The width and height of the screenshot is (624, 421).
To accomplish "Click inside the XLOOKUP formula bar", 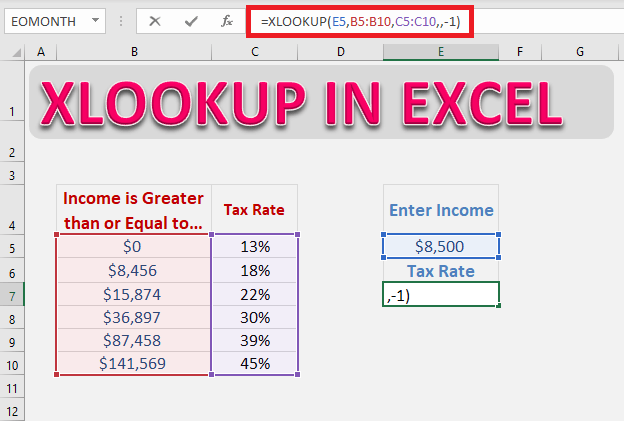I will pyautogui.click(x=360, y=21).
